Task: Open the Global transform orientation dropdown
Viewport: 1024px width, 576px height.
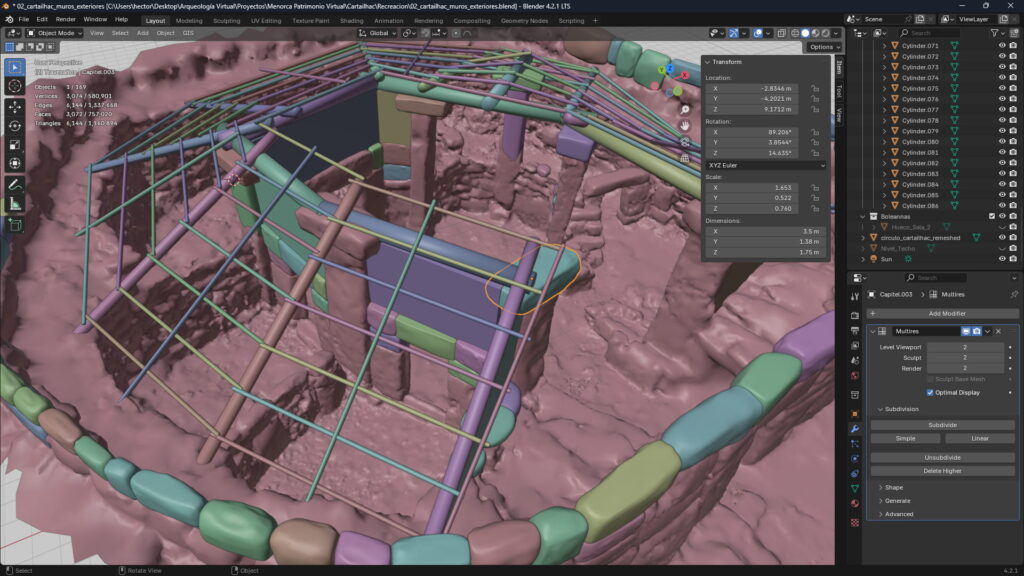Action: [377, 33]
